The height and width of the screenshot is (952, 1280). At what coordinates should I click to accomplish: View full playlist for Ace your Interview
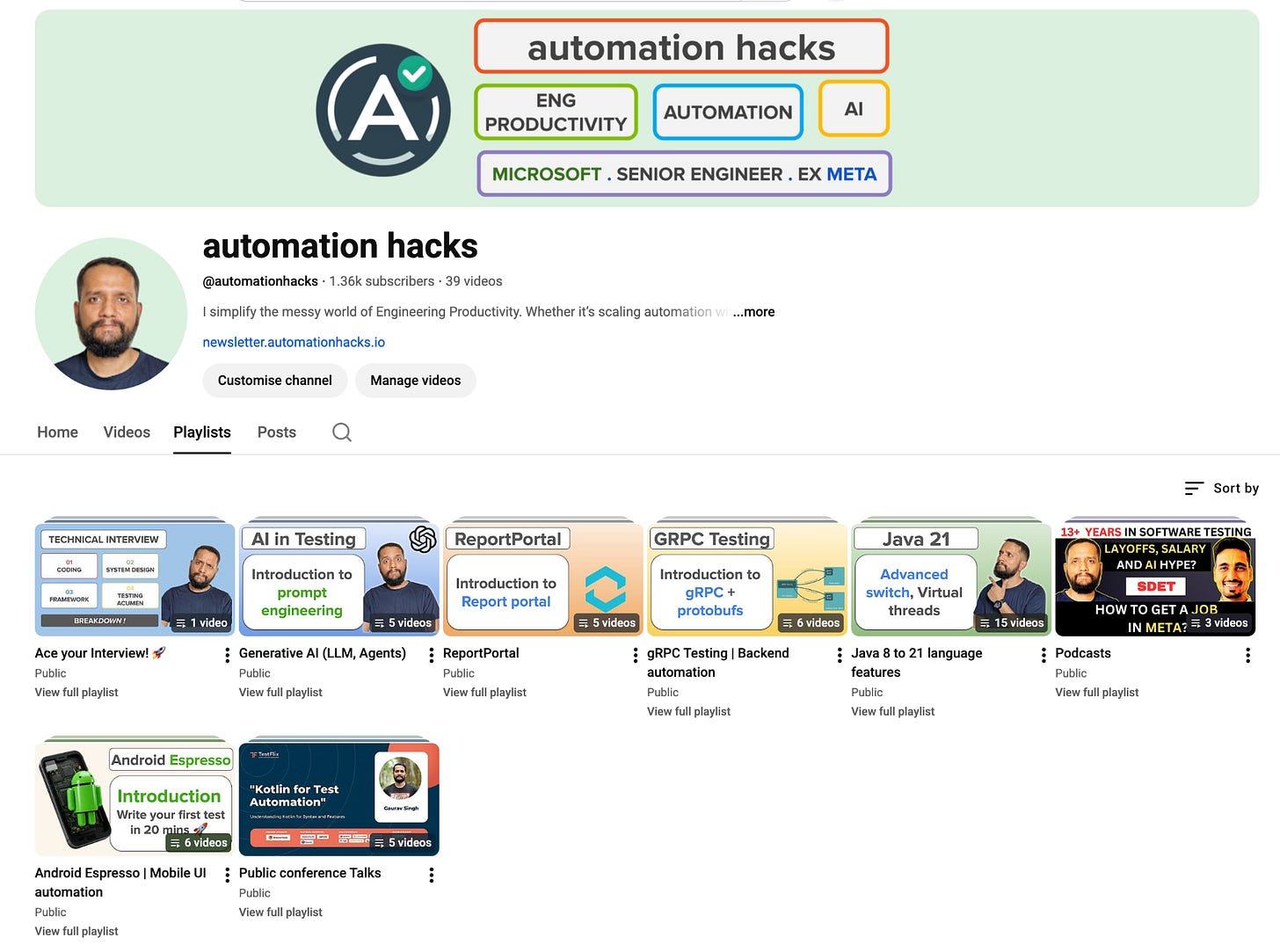[76, 693]
